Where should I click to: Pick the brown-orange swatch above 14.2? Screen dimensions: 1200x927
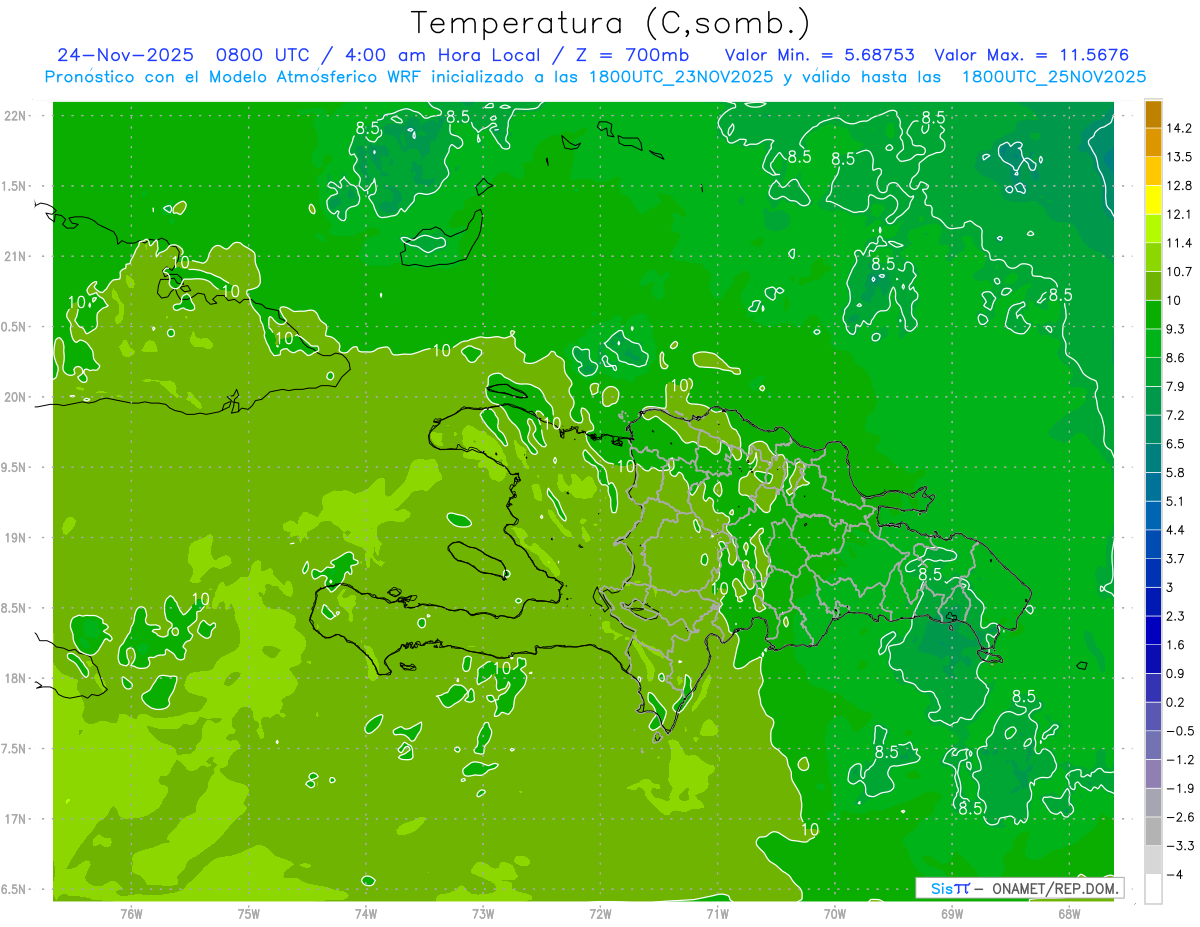(1153, 115)
